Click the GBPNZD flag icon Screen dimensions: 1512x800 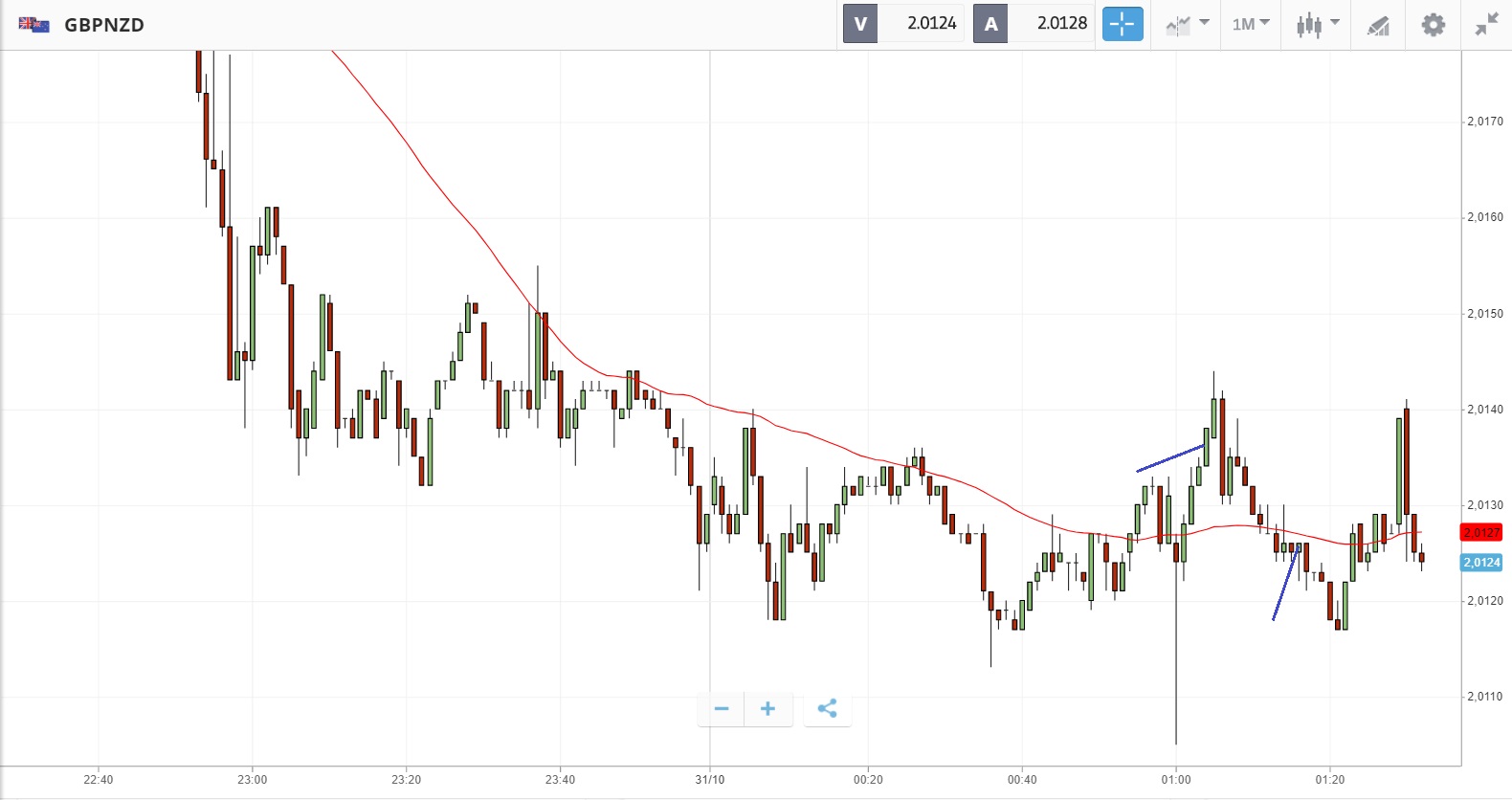[x=33, y=25]
